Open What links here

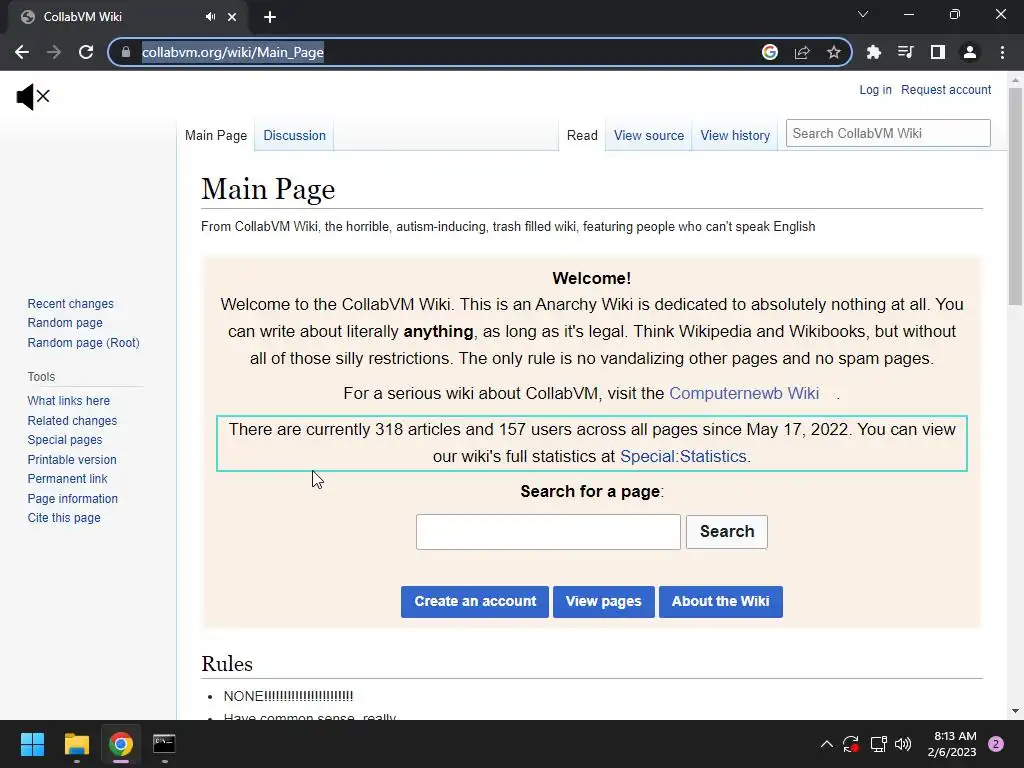69,400
